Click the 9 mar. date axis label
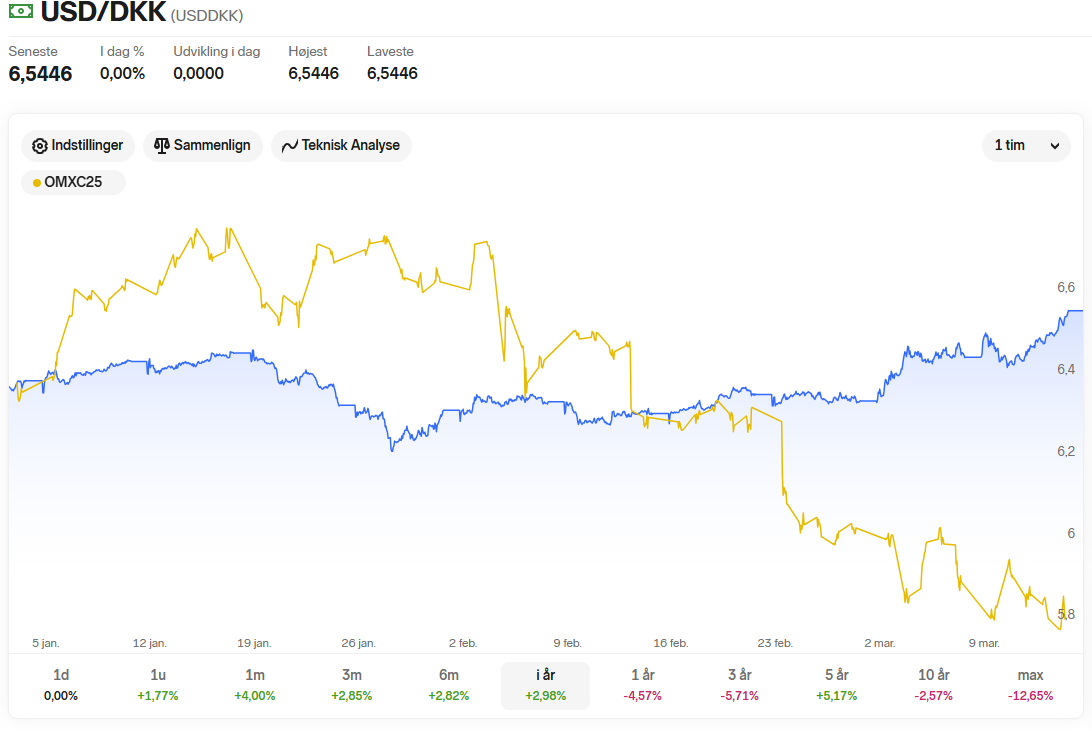Image resolution: width=1092 pixels, height=729 pixels. pyautogui.click(x=984, y=643)
